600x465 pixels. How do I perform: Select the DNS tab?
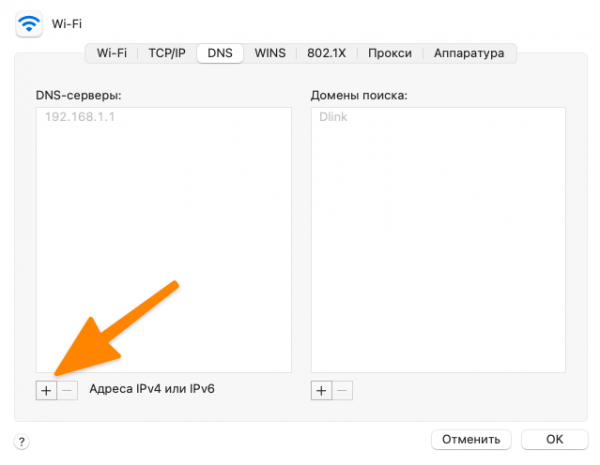[220, 53]
